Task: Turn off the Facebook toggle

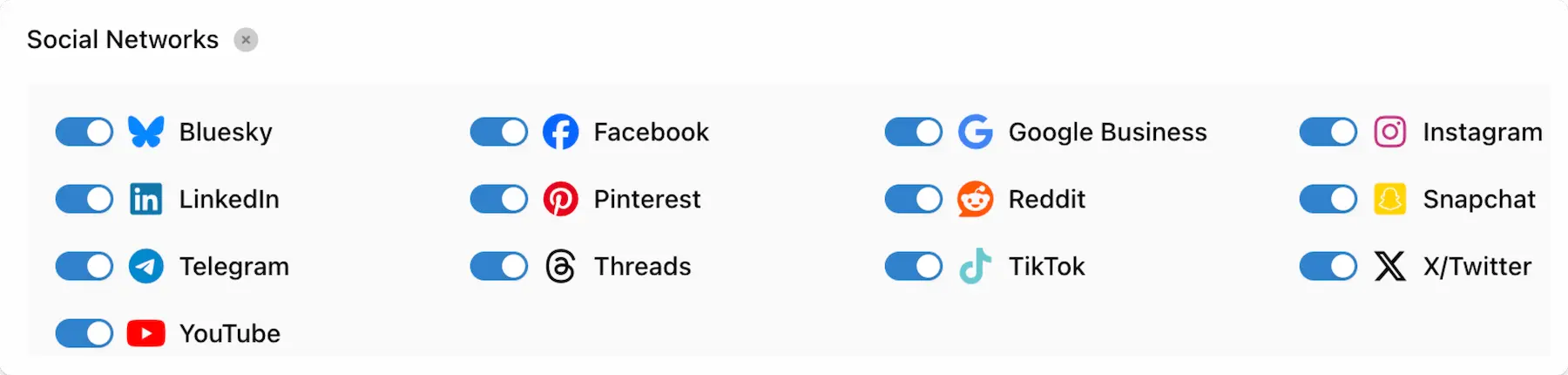Action: 499,132
